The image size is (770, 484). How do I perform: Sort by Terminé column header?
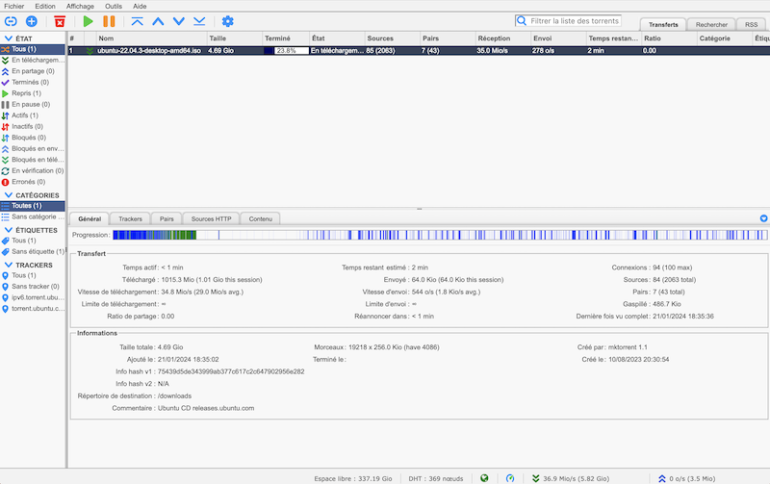click(285, 38)
